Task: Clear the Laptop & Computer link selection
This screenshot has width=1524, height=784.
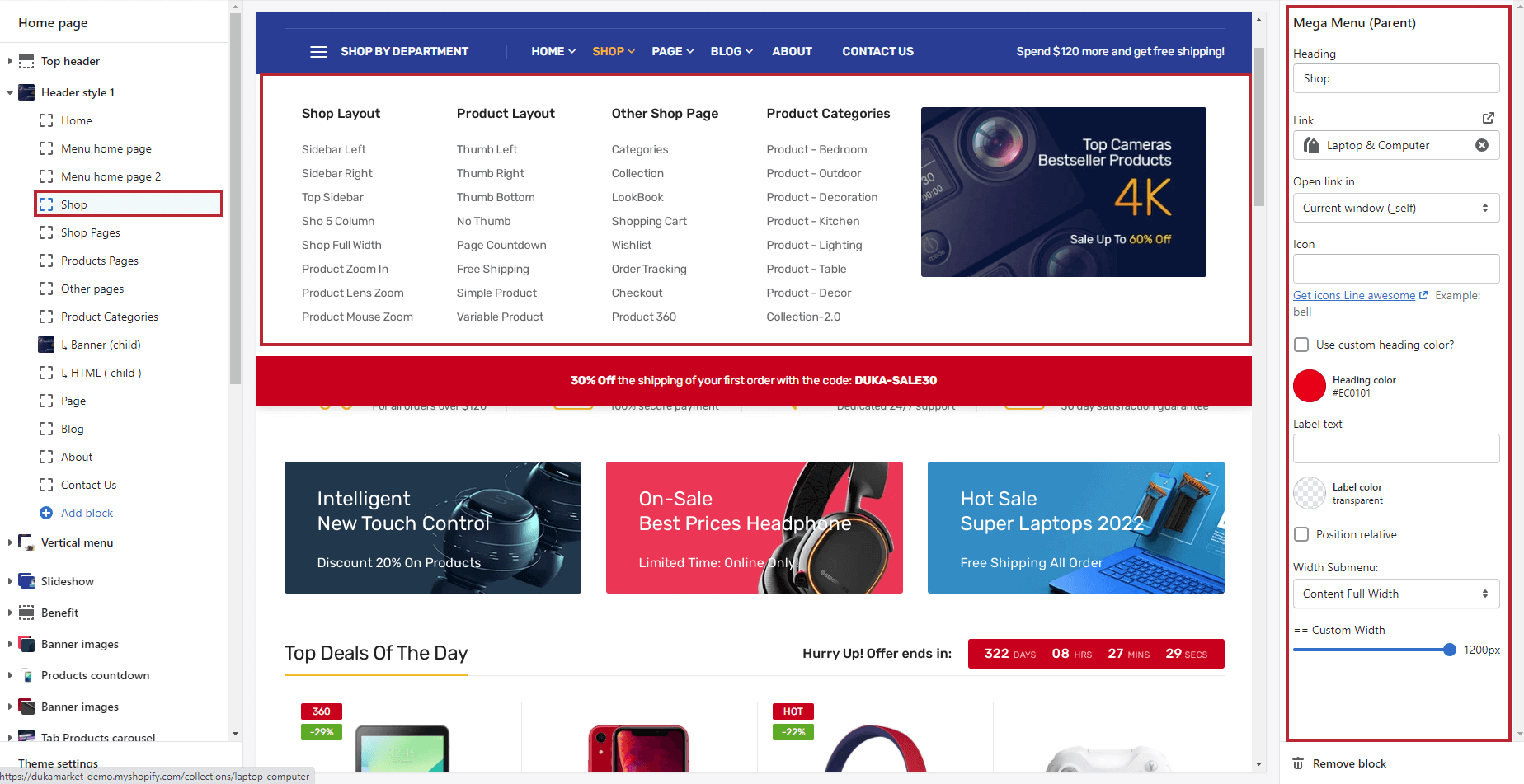Action: pyautogui.click(x=1482, y=145)
